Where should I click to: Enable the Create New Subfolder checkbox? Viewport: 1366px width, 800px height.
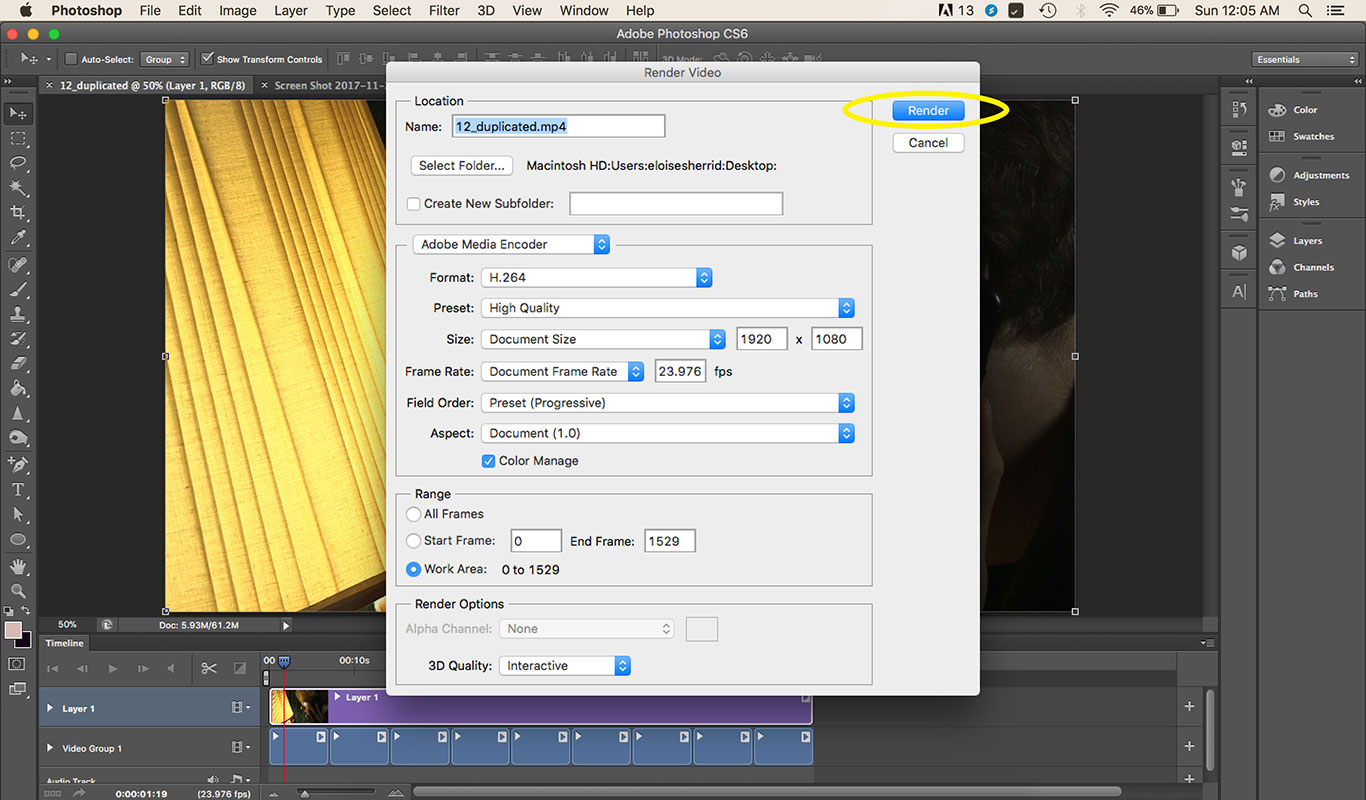pyautogui.click(x=413, y=203)
